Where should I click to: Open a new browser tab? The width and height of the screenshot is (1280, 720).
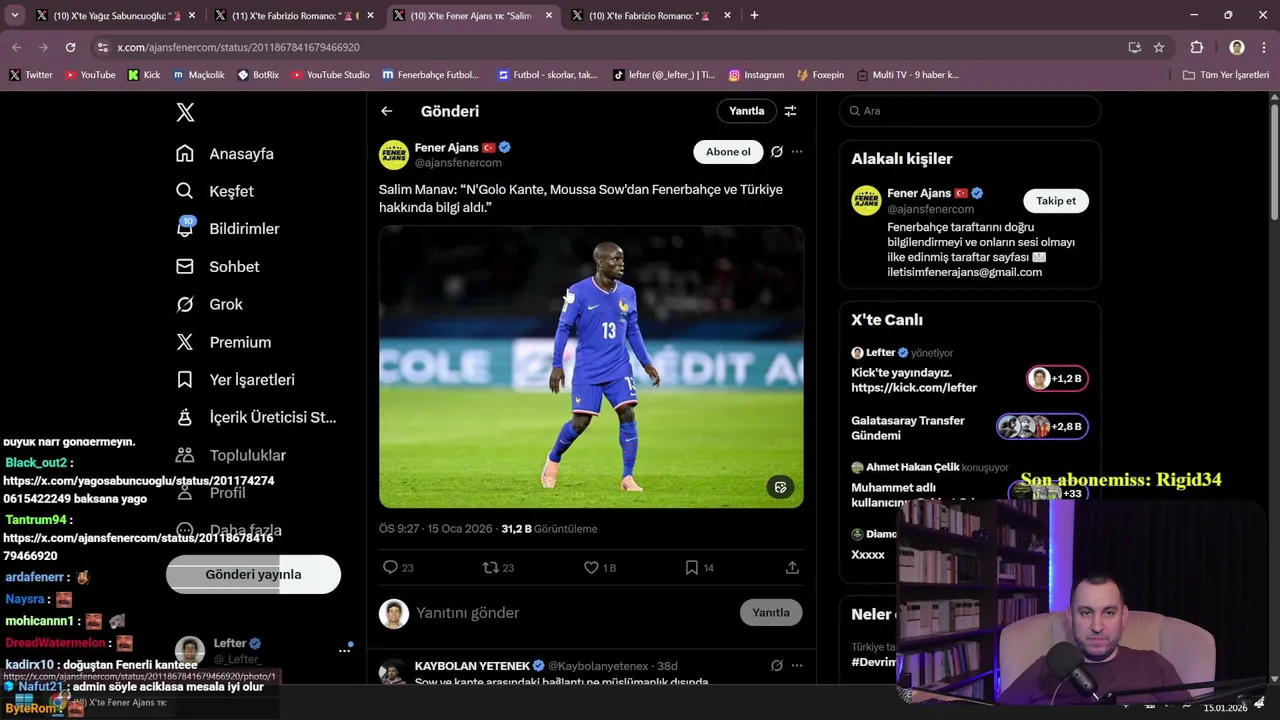[754, 15]
